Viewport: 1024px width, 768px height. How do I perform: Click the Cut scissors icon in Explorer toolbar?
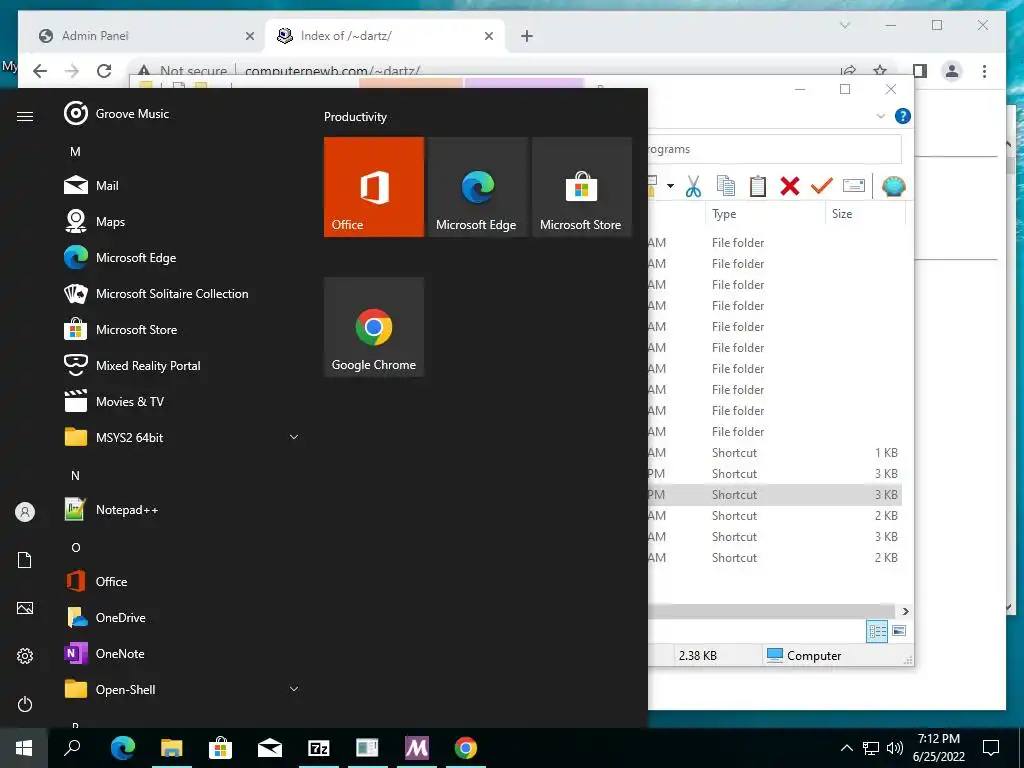point(693,187)
